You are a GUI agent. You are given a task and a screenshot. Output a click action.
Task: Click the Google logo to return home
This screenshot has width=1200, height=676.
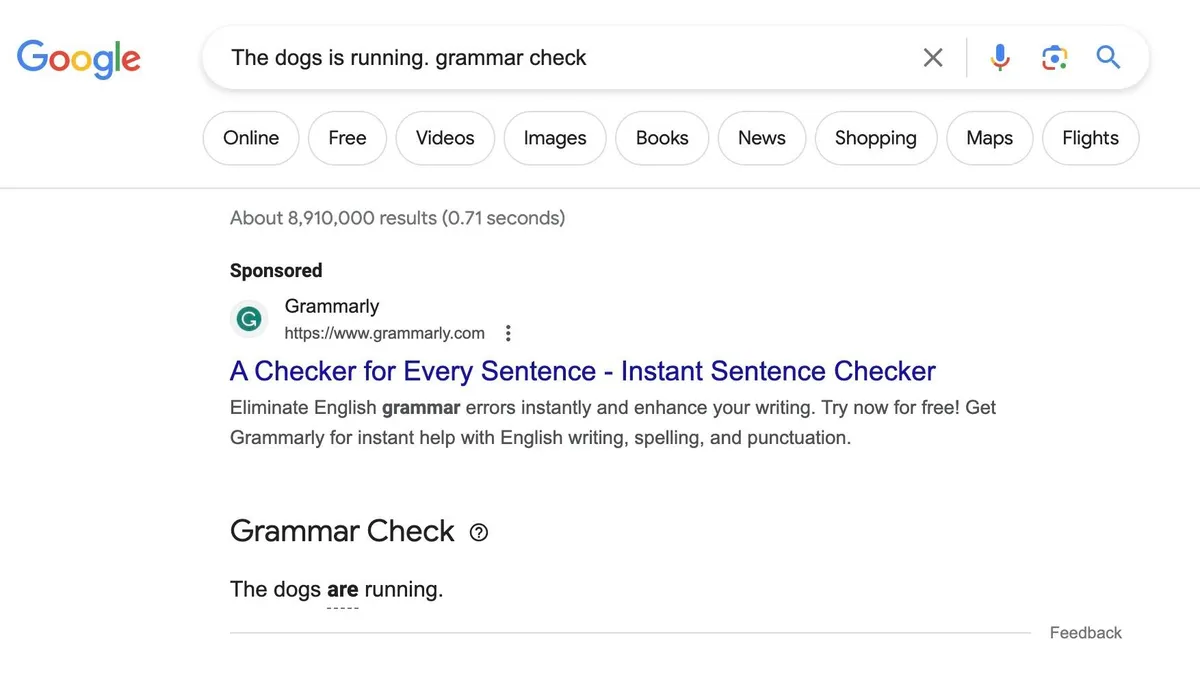coord(78,59)
